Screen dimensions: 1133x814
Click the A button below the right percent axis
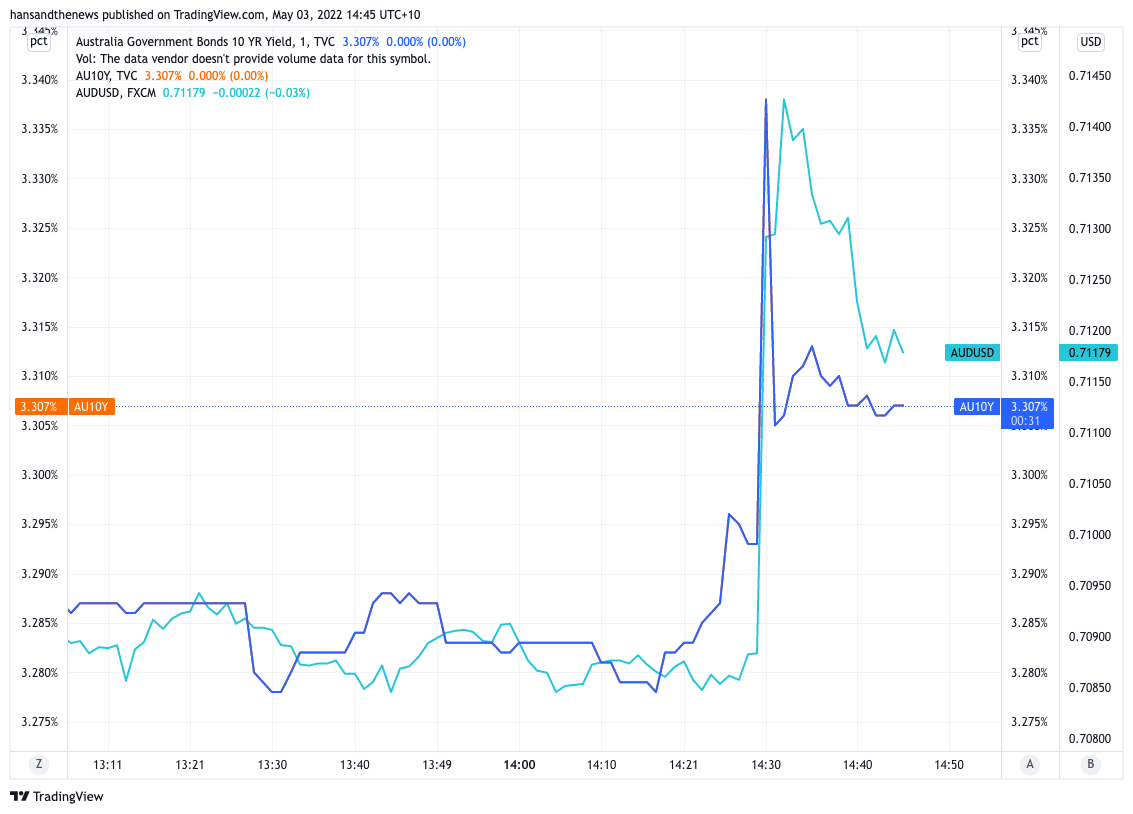click(1030, 765)
